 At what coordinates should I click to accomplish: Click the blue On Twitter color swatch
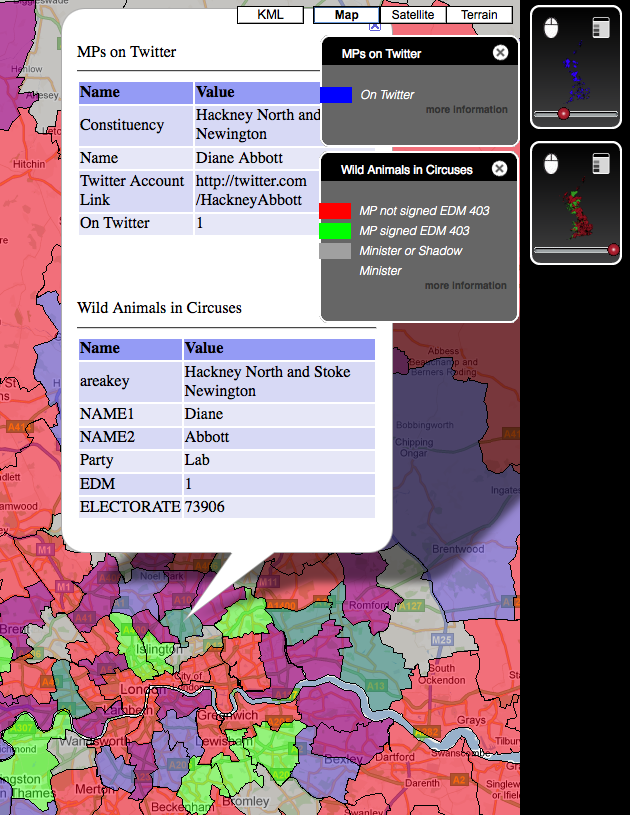pyautogui.click(x=336, y=95)
